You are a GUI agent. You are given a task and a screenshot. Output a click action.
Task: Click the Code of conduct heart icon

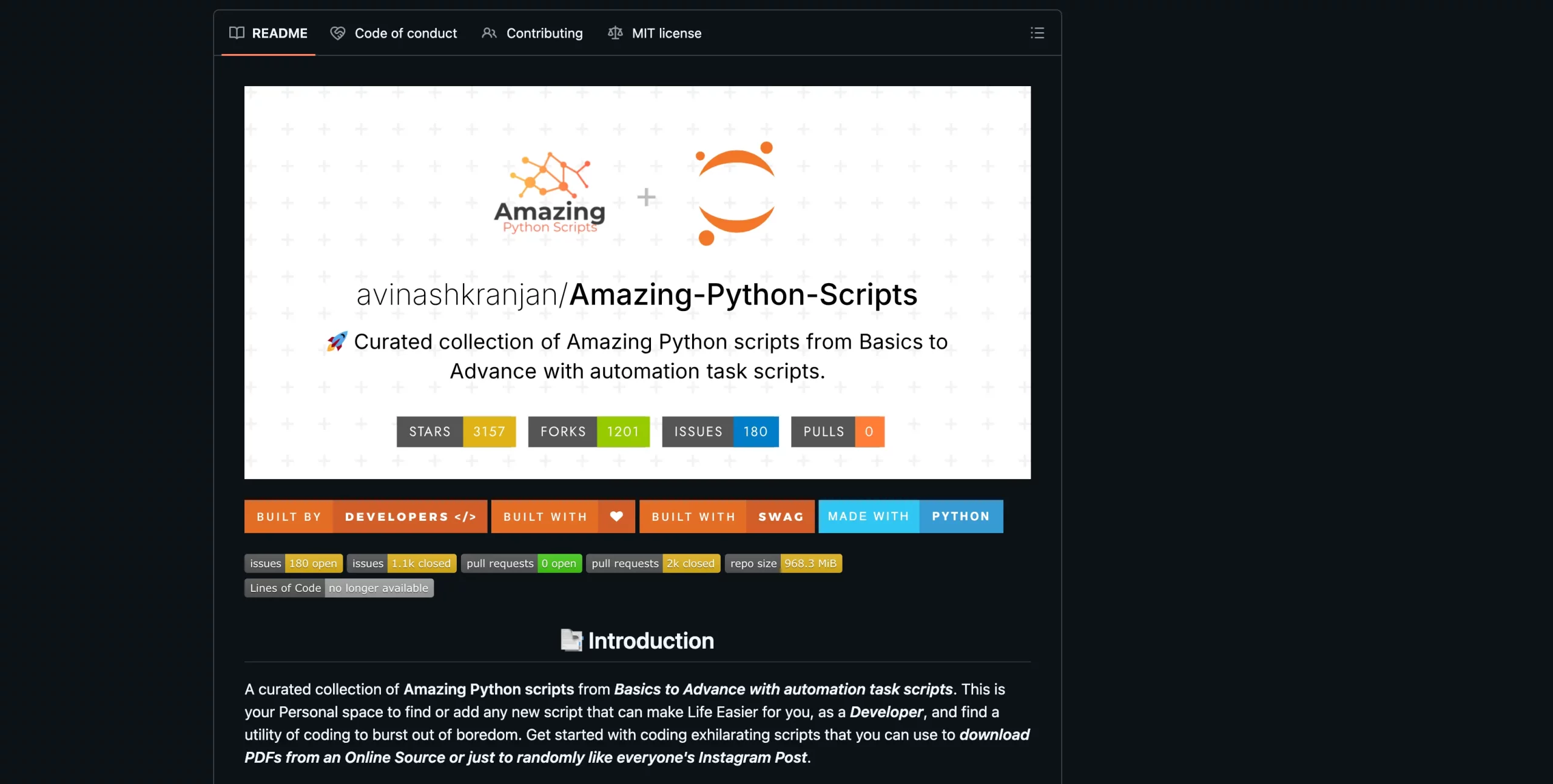(x=337, y=33)
